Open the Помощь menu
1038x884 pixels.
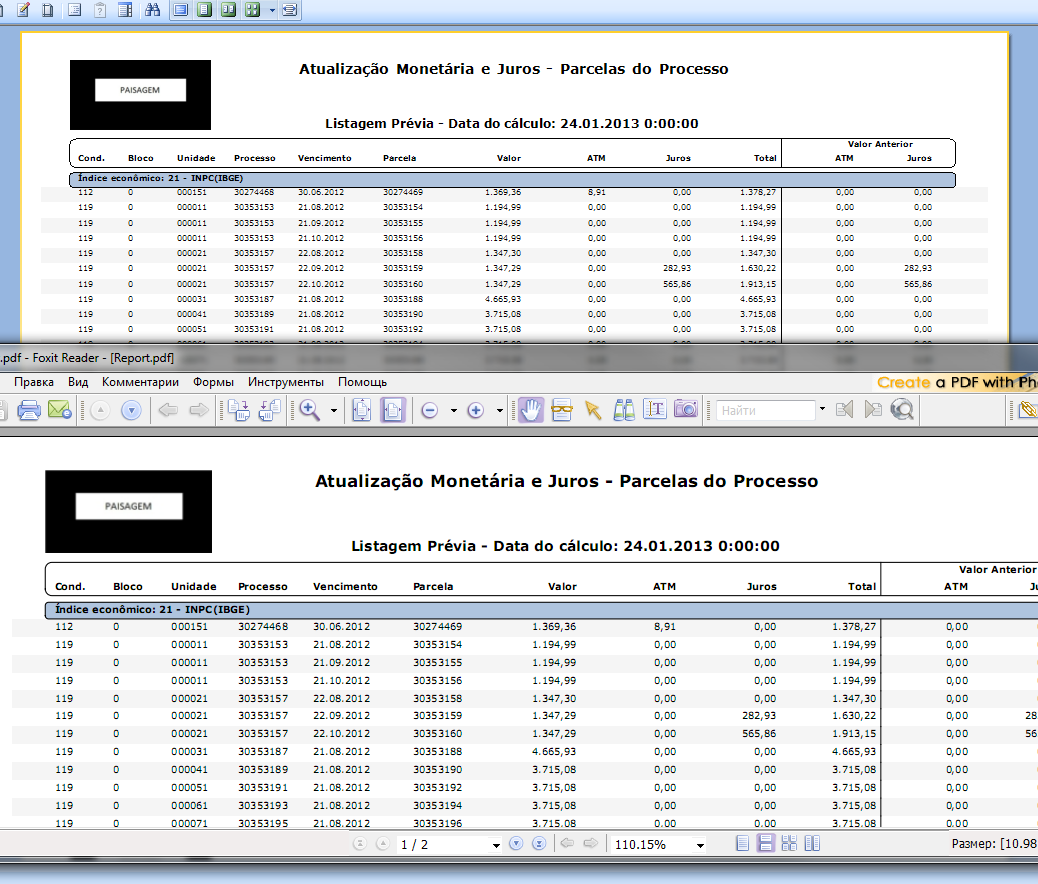363,382
